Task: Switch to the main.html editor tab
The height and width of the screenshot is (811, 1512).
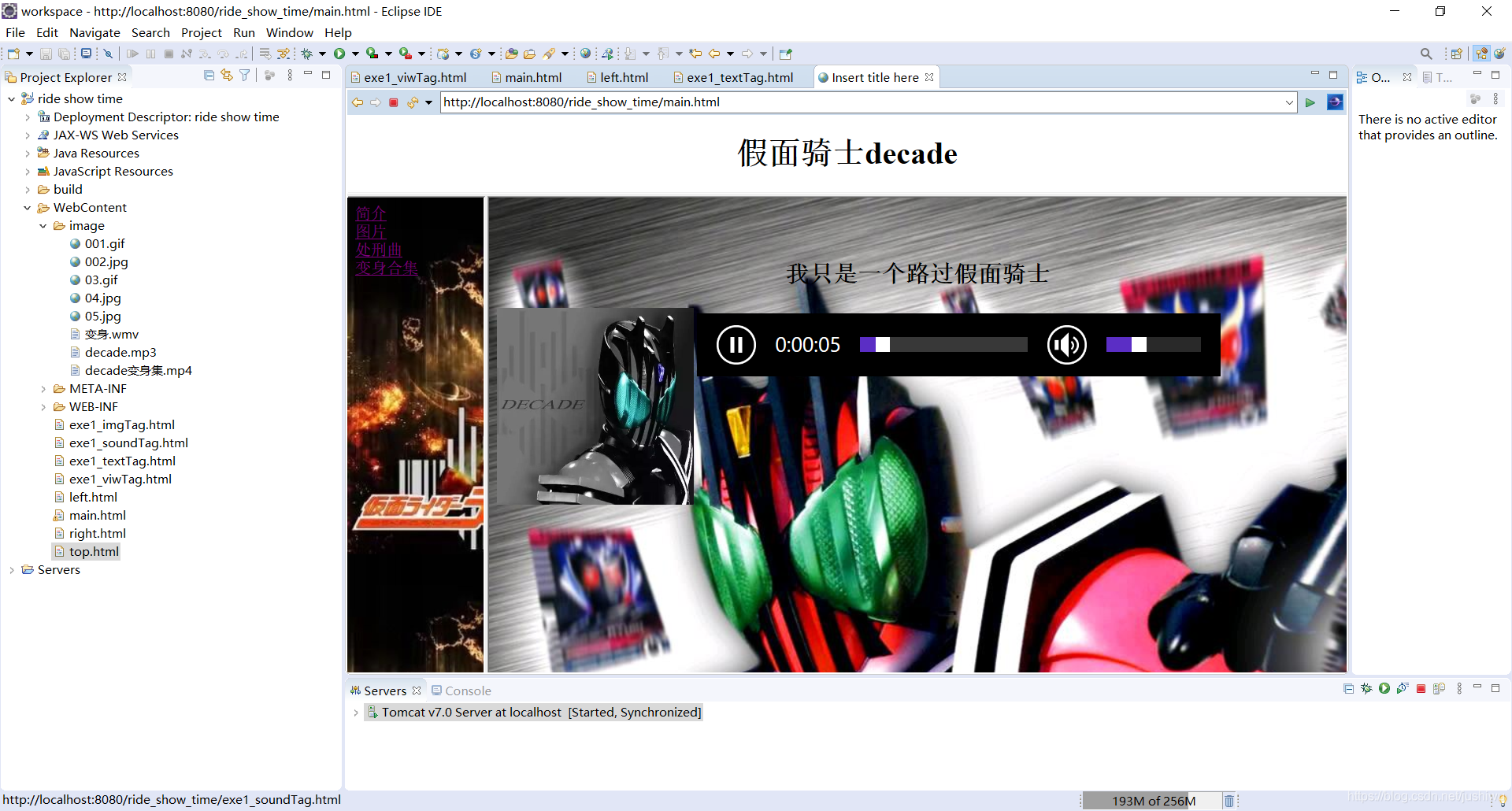Action: point(526,77)
